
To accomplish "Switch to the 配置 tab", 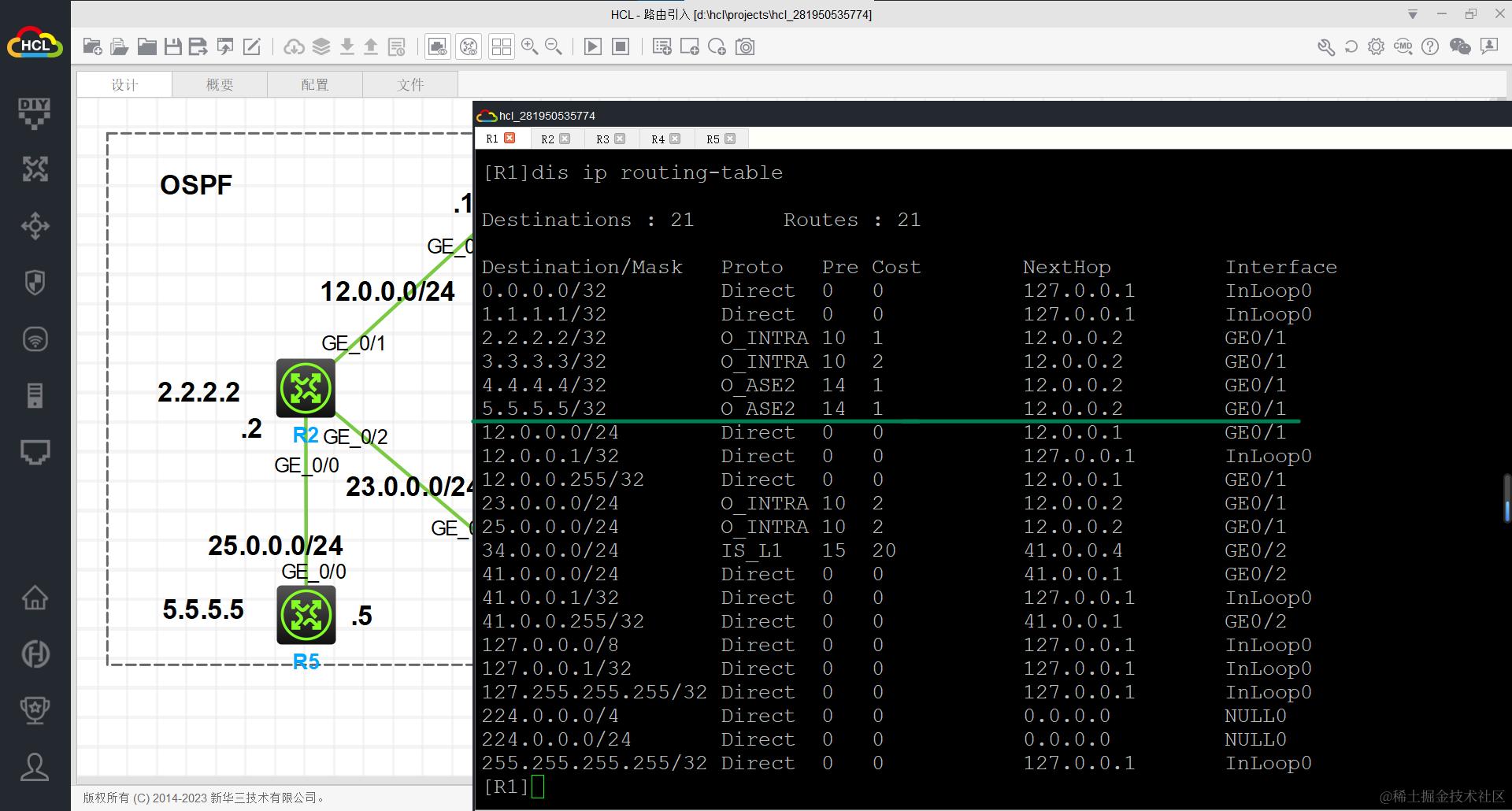I will 315,84.
